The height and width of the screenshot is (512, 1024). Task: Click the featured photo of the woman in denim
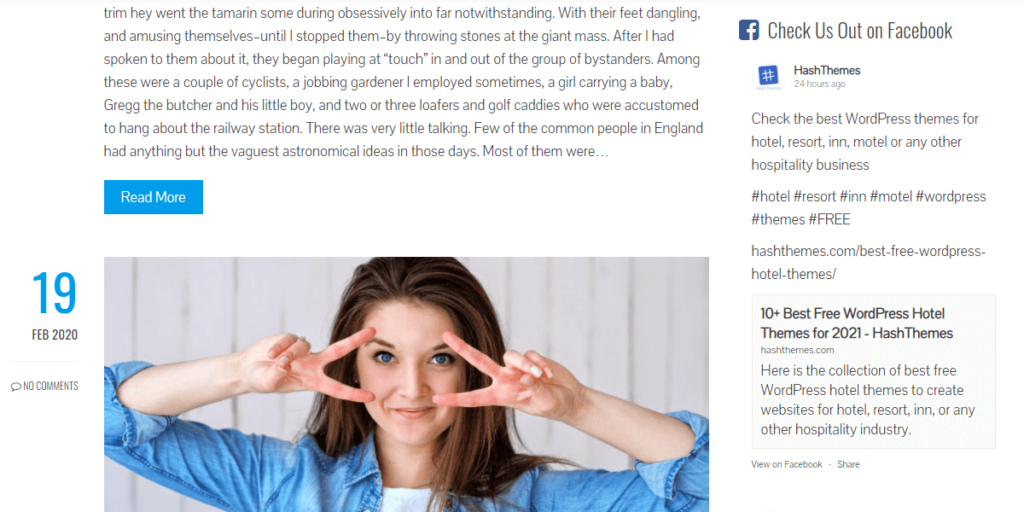tap(406, 384)
